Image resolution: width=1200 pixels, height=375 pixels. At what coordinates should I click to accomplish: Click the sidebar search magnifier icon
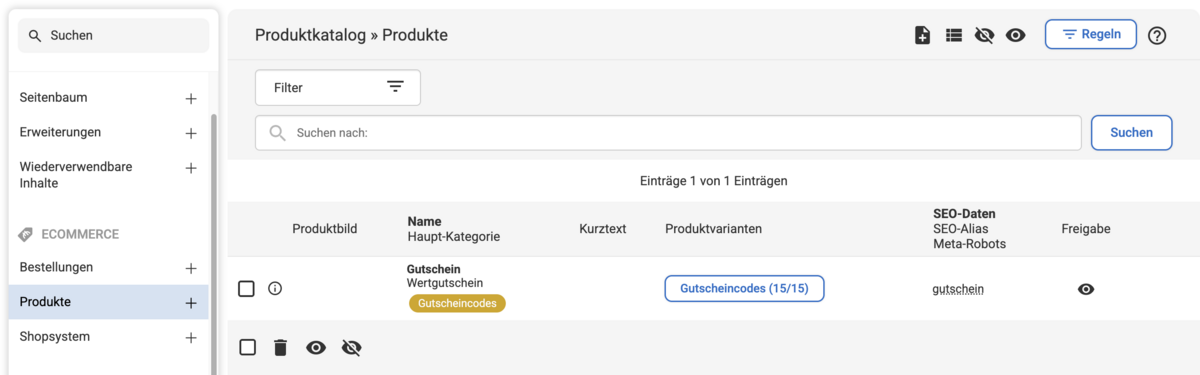(35, 35)
